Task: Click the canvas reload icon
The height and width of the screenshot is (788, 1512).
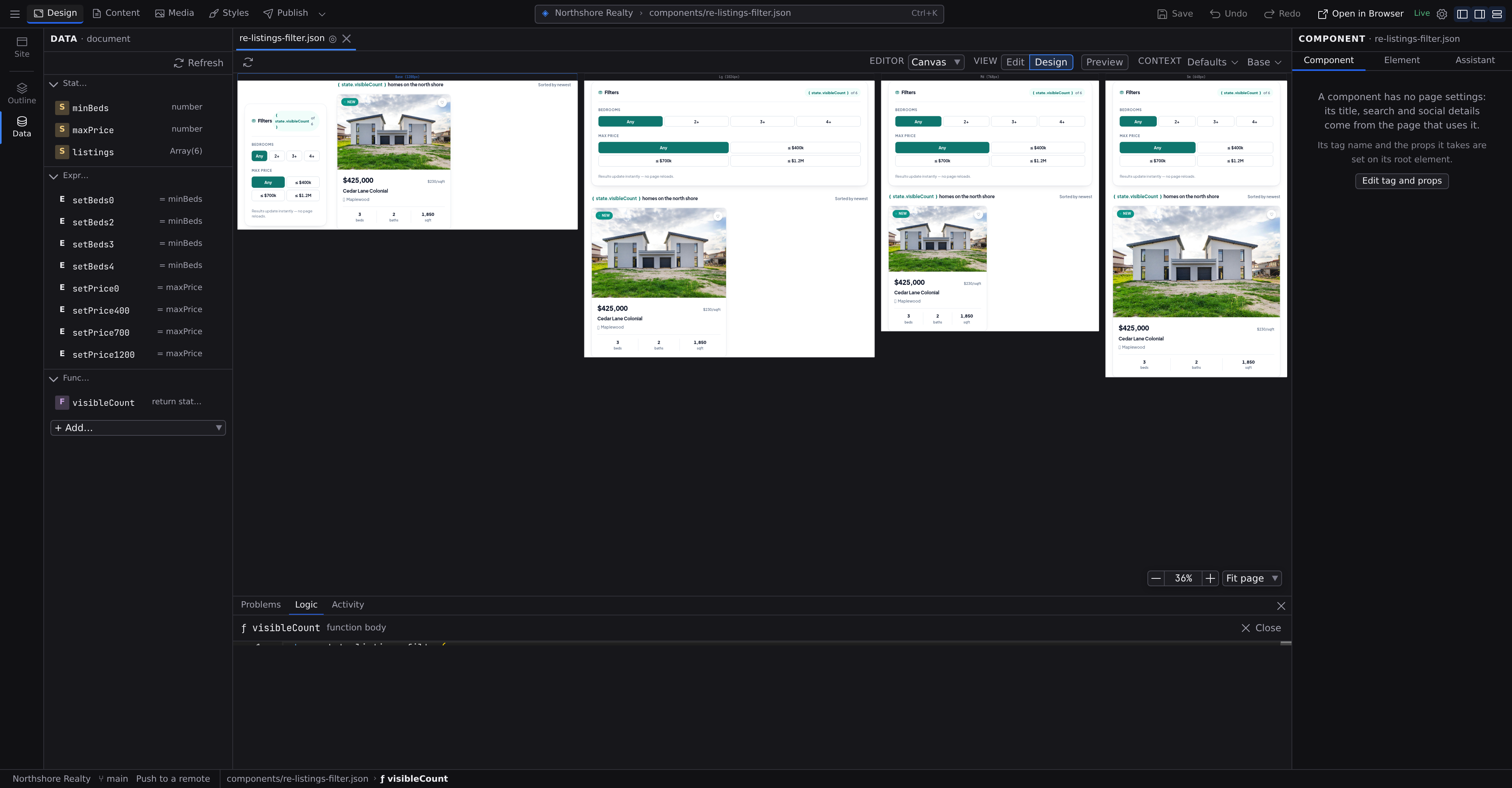Action: point(248,62)
